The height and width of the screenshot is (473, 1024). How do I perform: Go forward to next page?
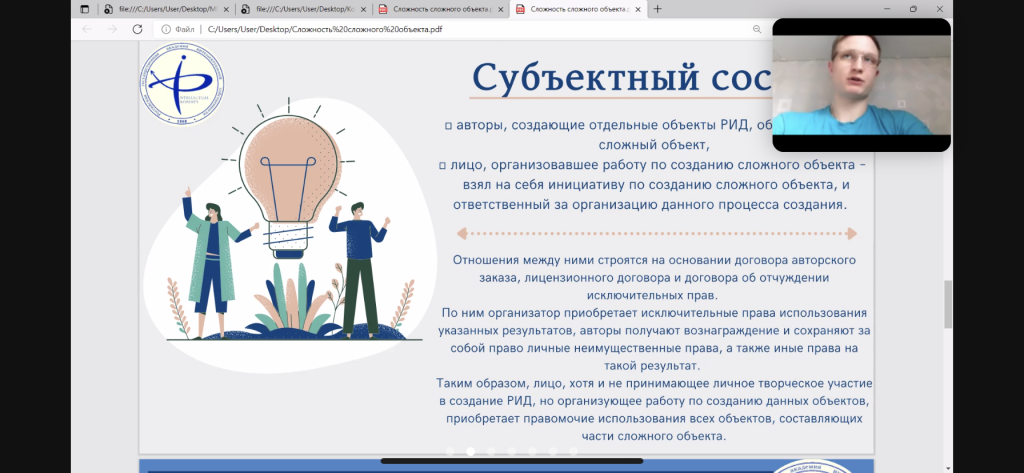[112, 29]
